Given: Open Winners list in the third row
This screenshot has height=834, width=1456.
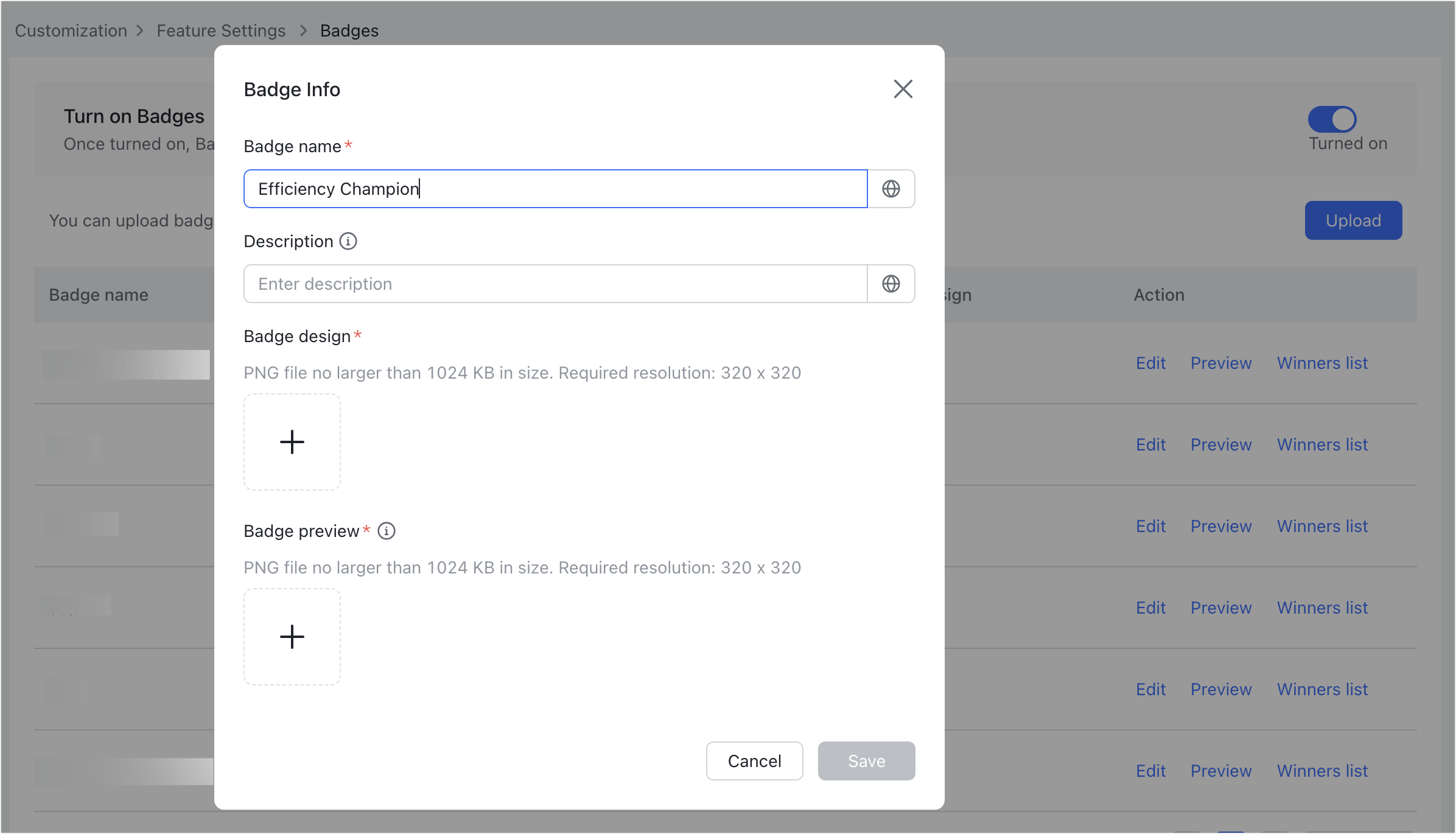Looking at the screenshot, I should pos(1322,526).
